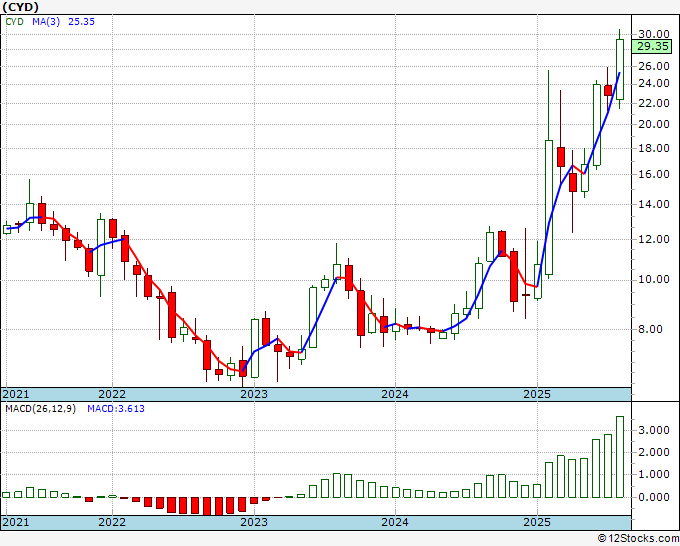Click the MACD:3.613 value label
The image size is (680, 546).
(x=116, y=409)
